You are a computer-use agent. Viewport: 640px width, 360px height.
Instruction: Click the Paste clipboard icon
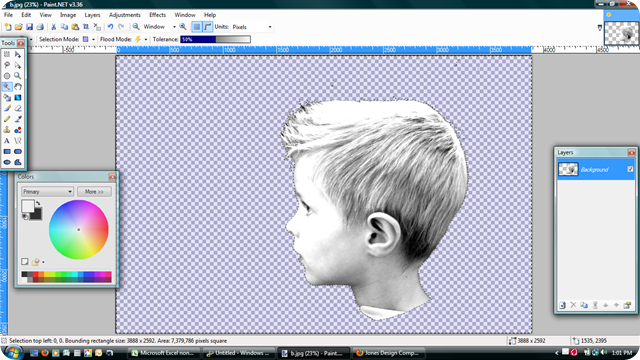tap(75, 27)
